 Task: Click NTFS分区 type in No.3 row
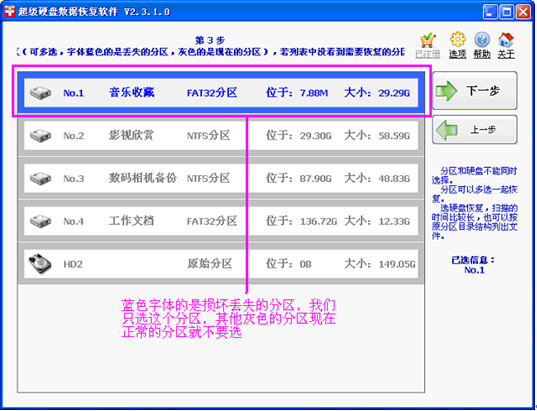208,178
